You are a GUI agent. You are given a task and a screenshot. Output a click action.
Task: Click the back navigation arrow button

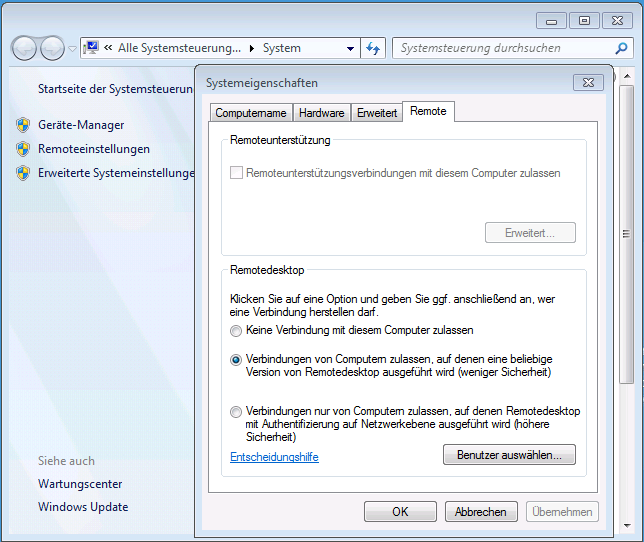(x=25, y=48)
